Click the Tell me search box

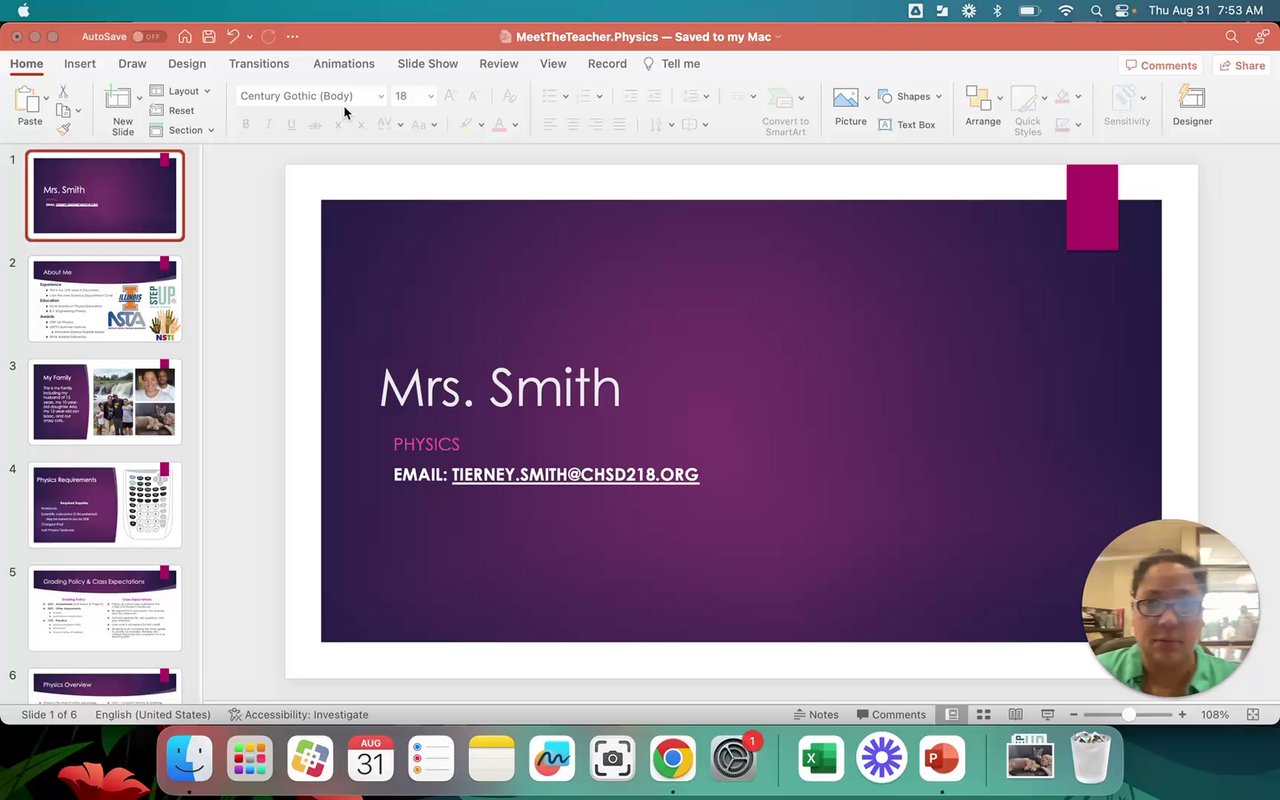pos(672,64)
